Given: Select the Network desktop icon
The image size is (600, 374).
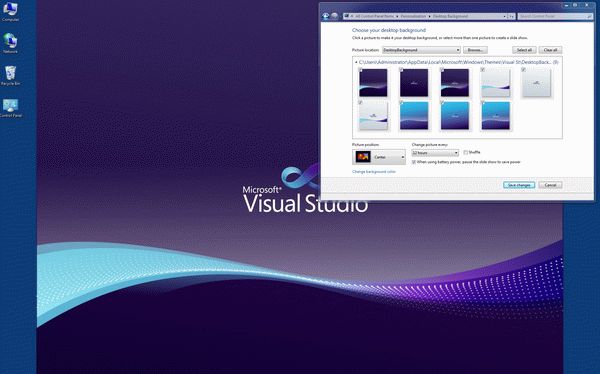Looking at the screenshot, I should pyautogui.click(x=10, y=42).
